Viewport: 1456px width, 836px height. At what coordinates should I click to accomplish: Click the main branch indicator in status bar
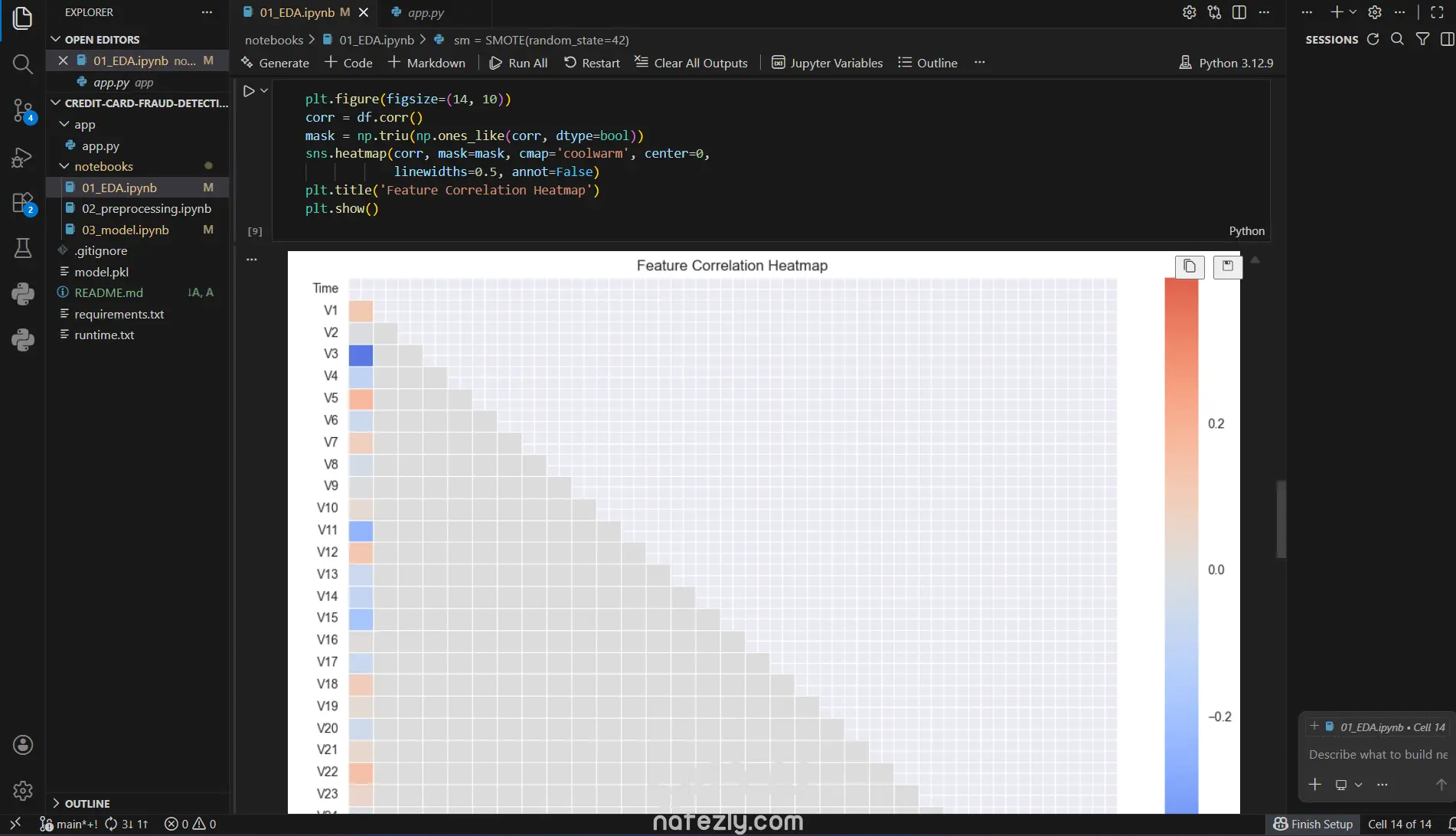(69, 824)
